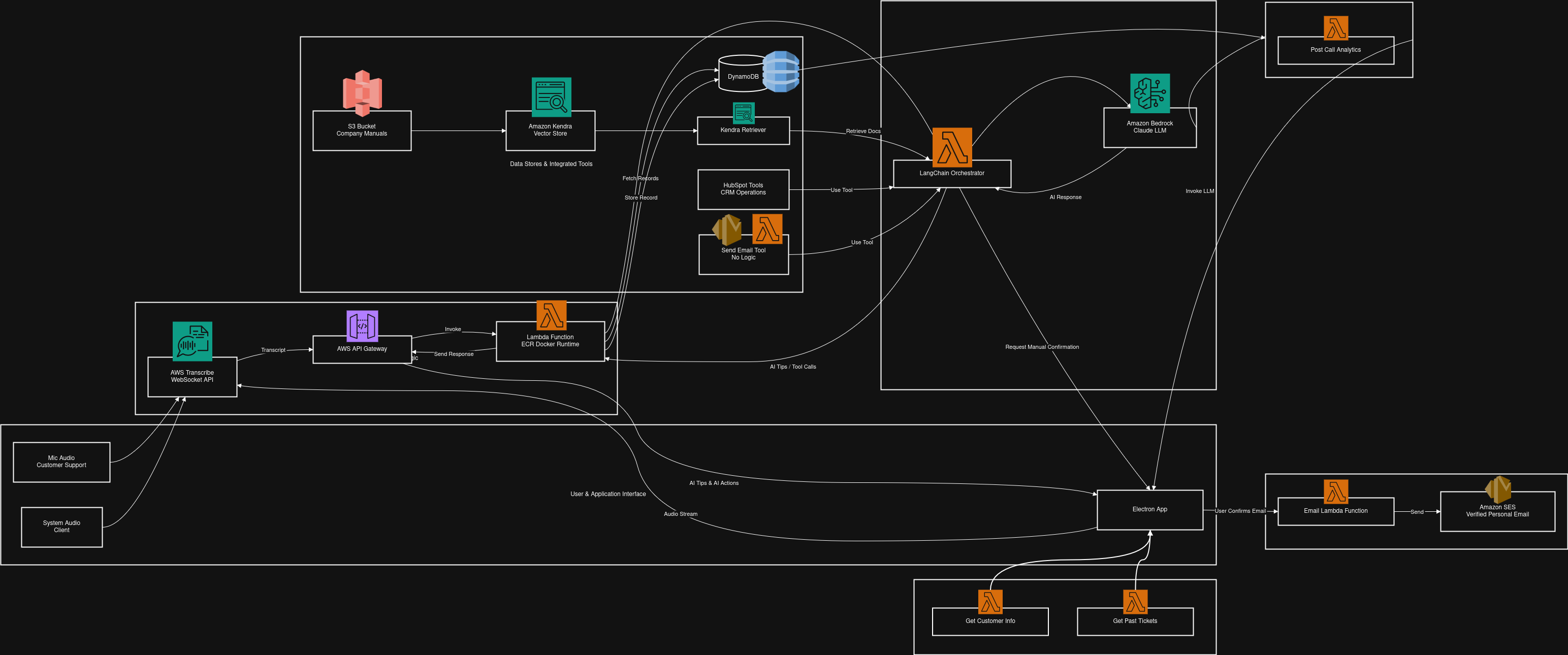Select the System Audio Client box

[x=61, y=527]
